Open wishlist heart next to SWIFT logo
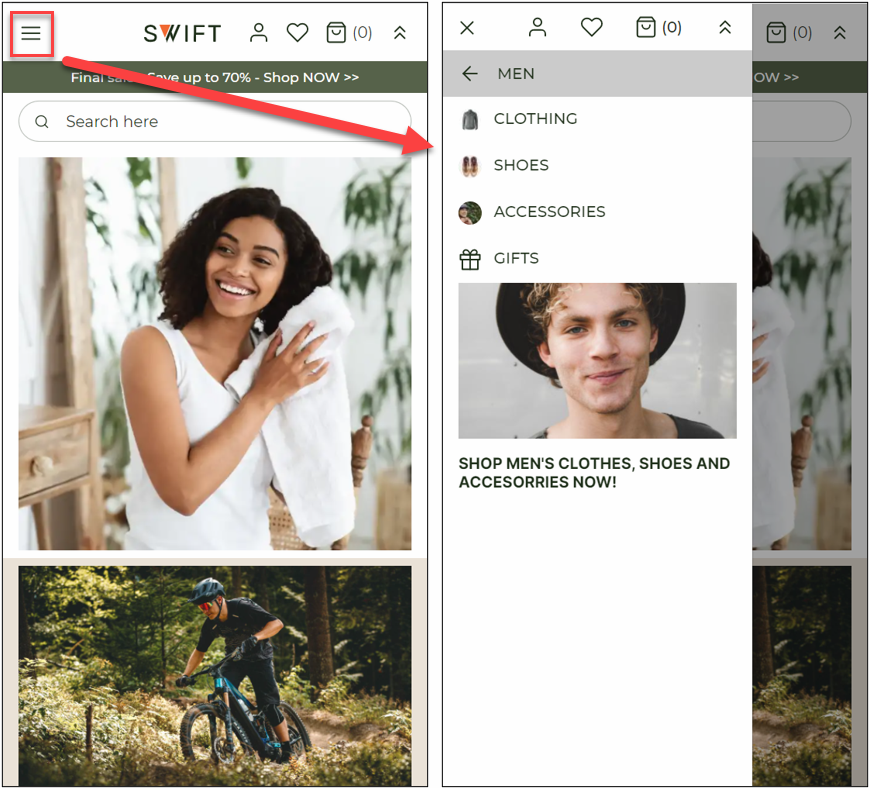This screenshot has height=788, width=869. point(297,33)
